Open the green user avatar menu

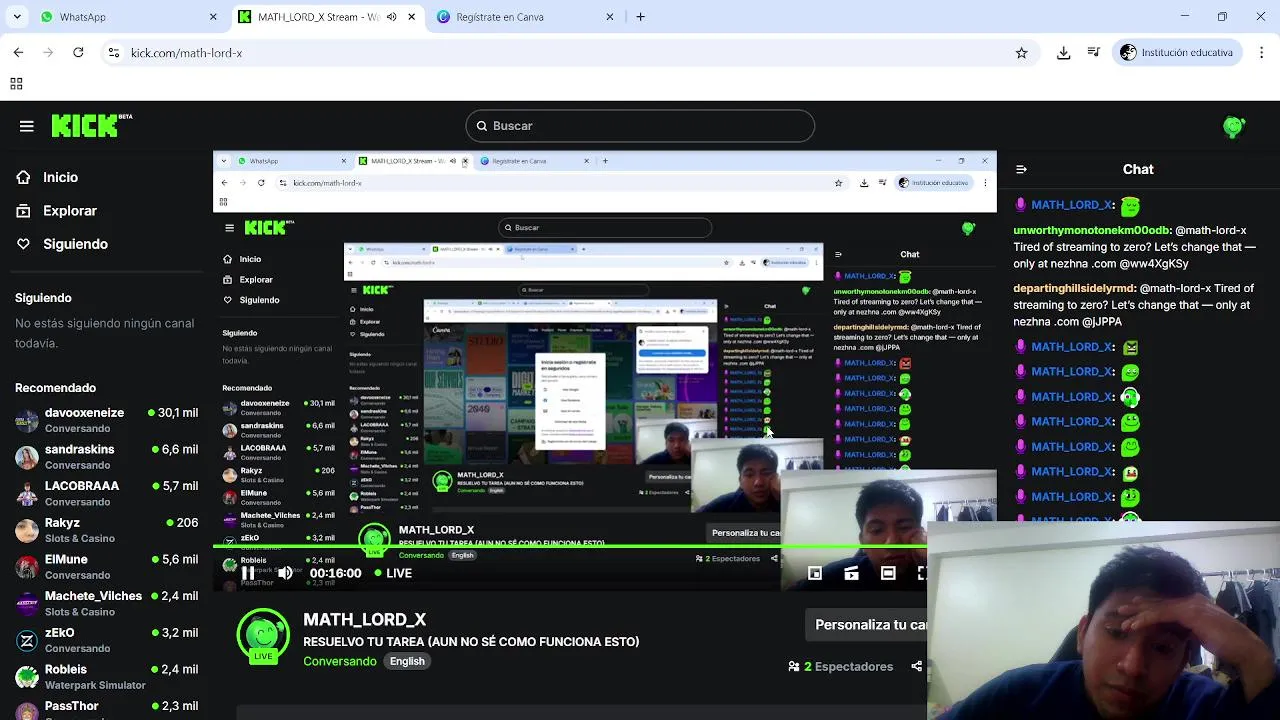(x=1234, y=126)
